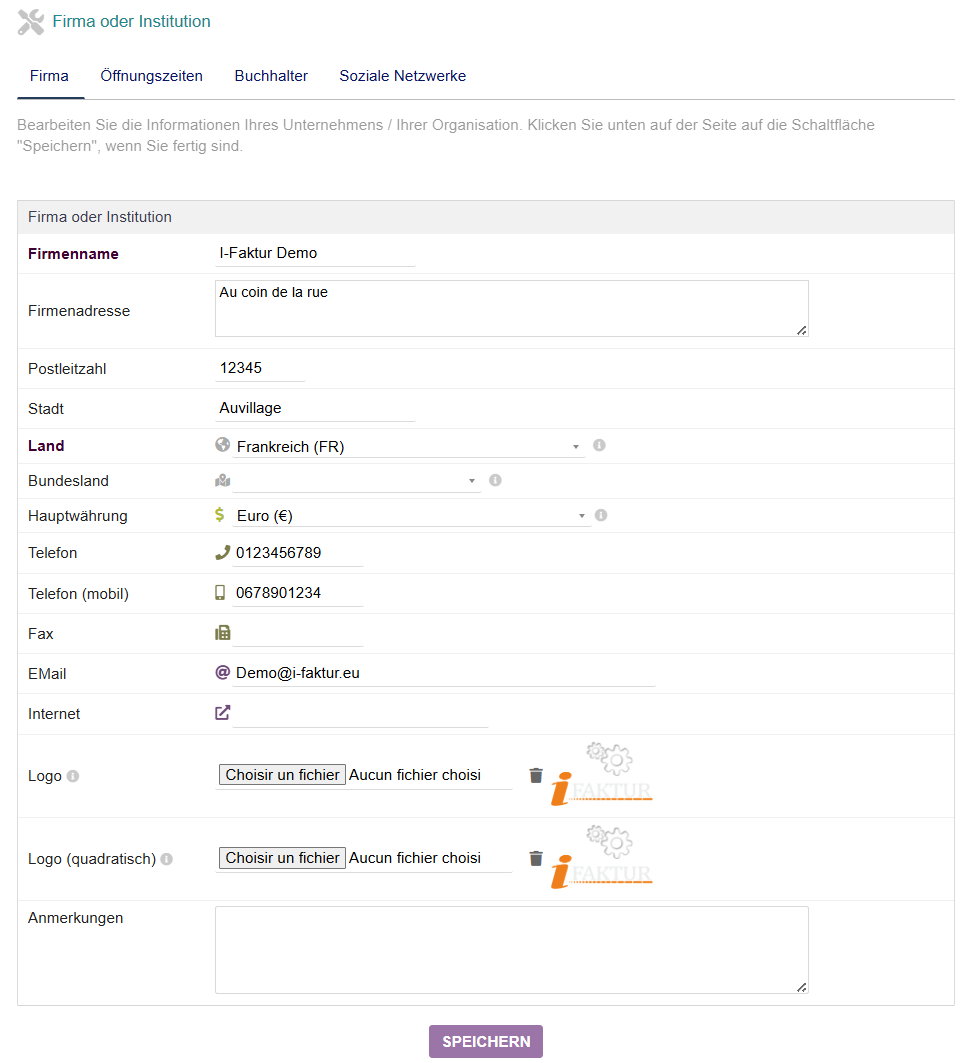
Task: Click the info icon next to Logo label
Action: [73, 776]
